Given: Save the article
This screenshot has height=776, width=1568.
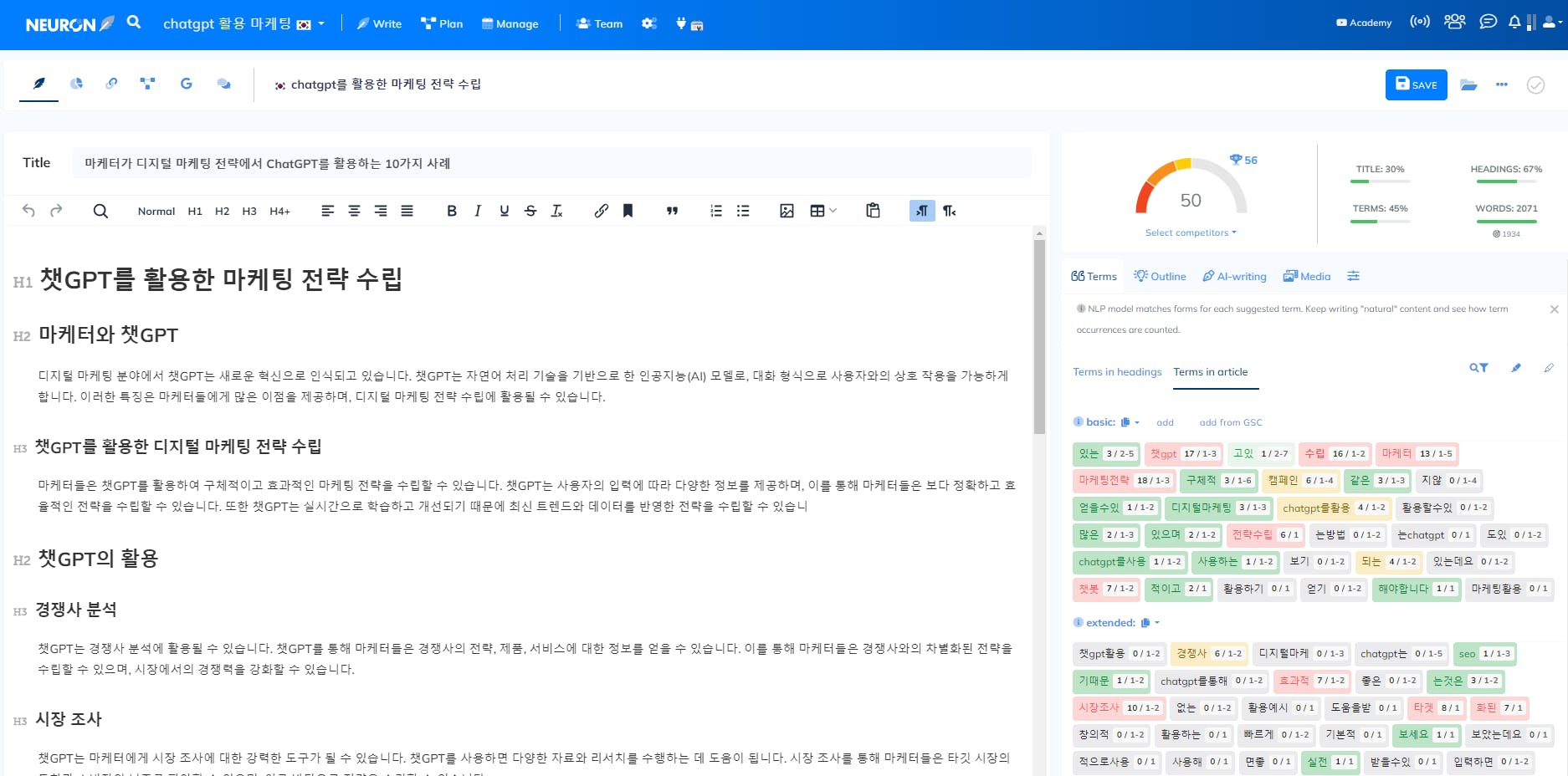Looking at the screenshot, I should [1416, 84].
